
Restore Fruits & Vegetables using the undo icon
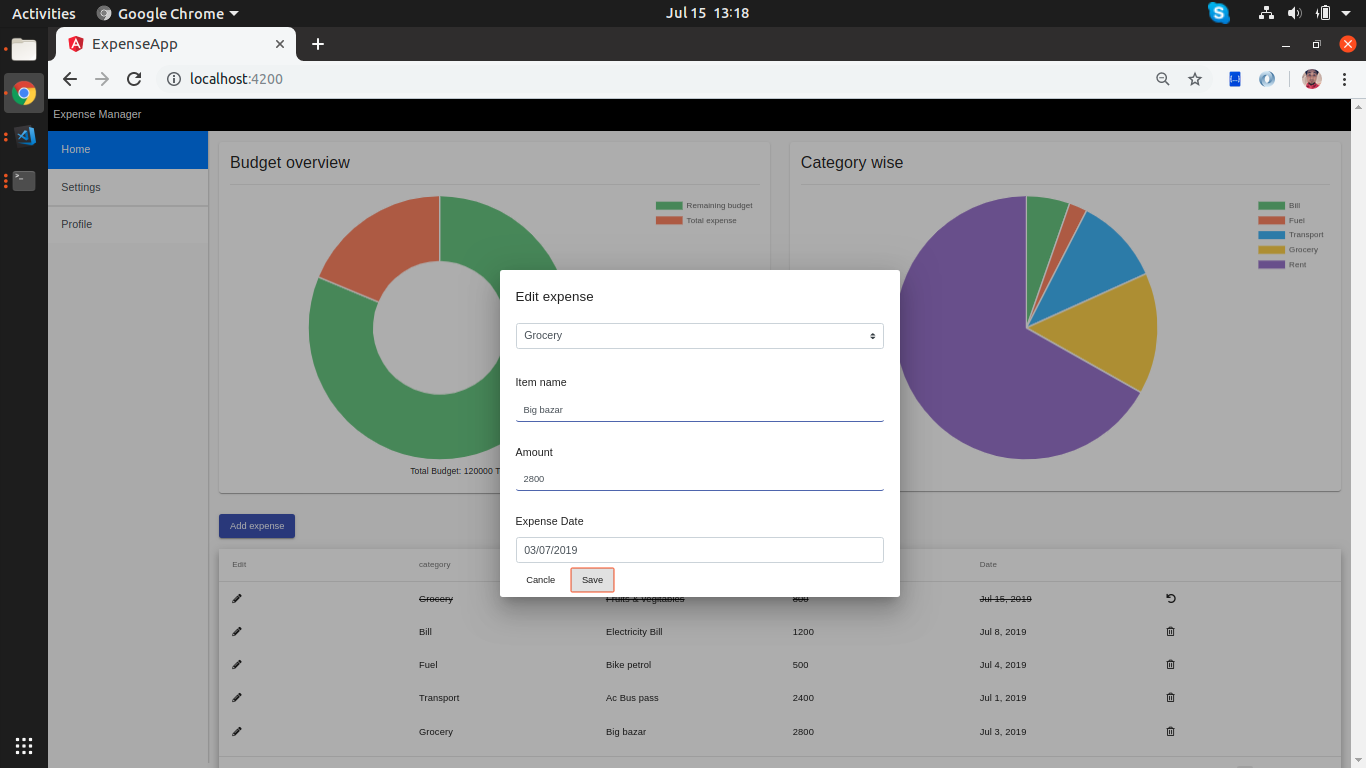click(1170, 598)
